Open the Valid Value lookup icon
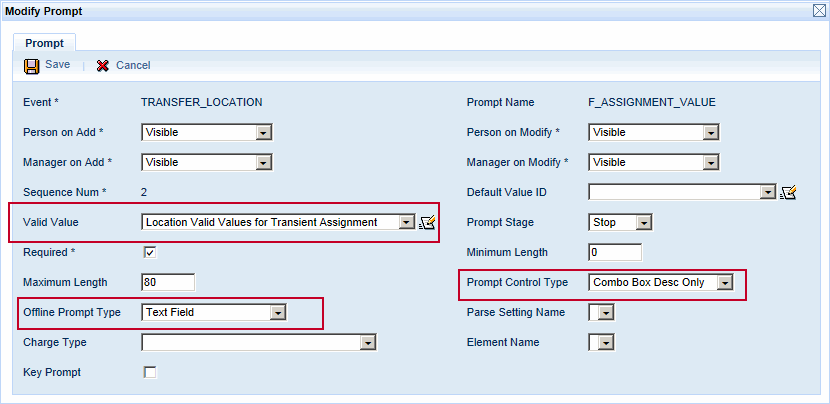Image resolution: width=830 pixels, height=404 pixels. pyautogui.click(x=429, y=223)
